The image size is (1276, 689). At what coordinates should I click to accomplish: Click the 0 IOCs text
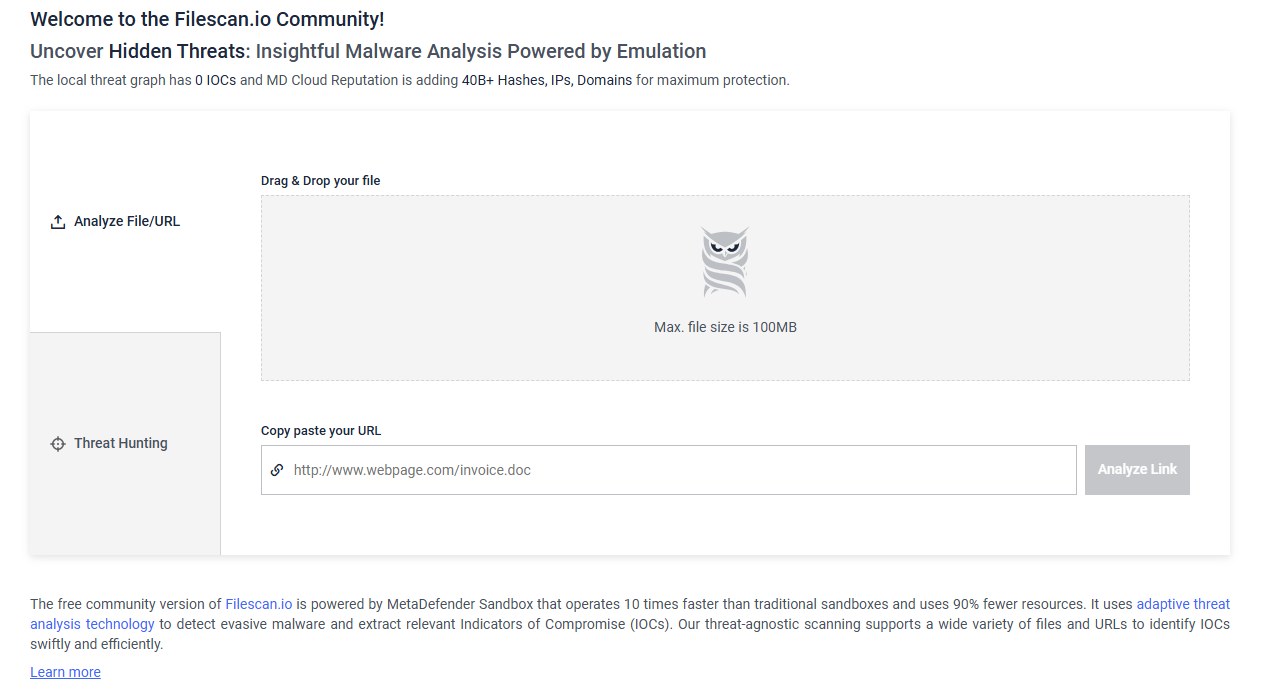(215, 80)
